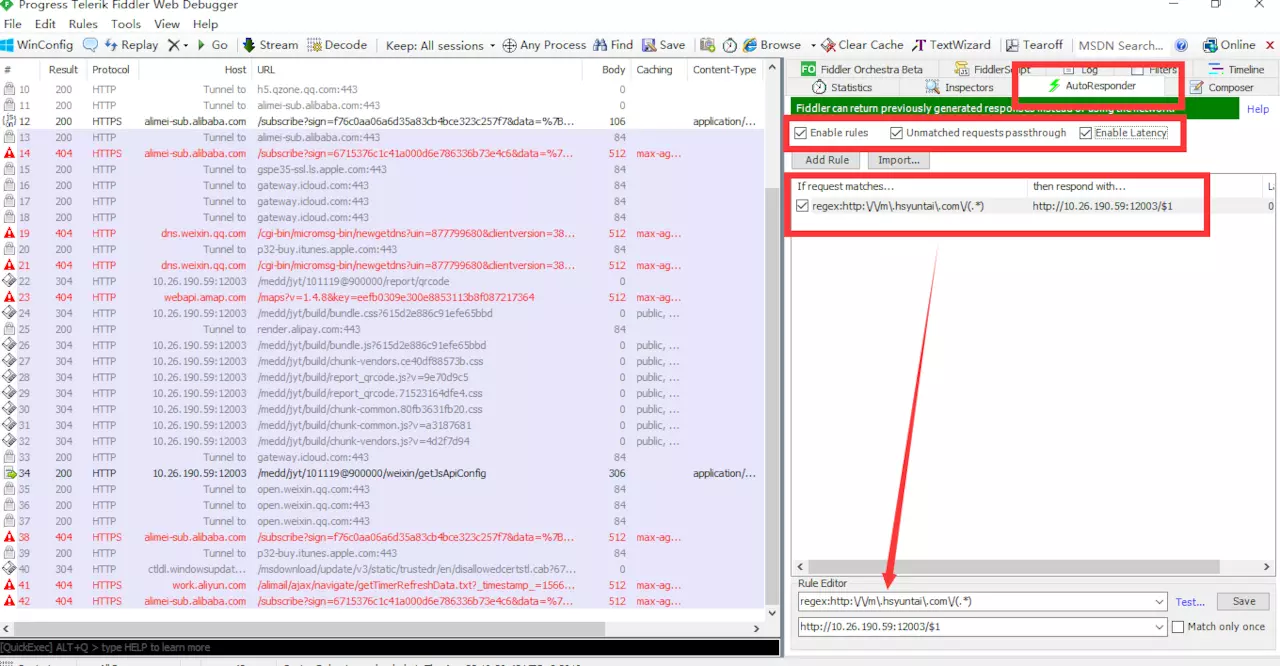Click the rules list horizontal scrollbar
Screen dimensions: 1280x666
pos(1033,567)
